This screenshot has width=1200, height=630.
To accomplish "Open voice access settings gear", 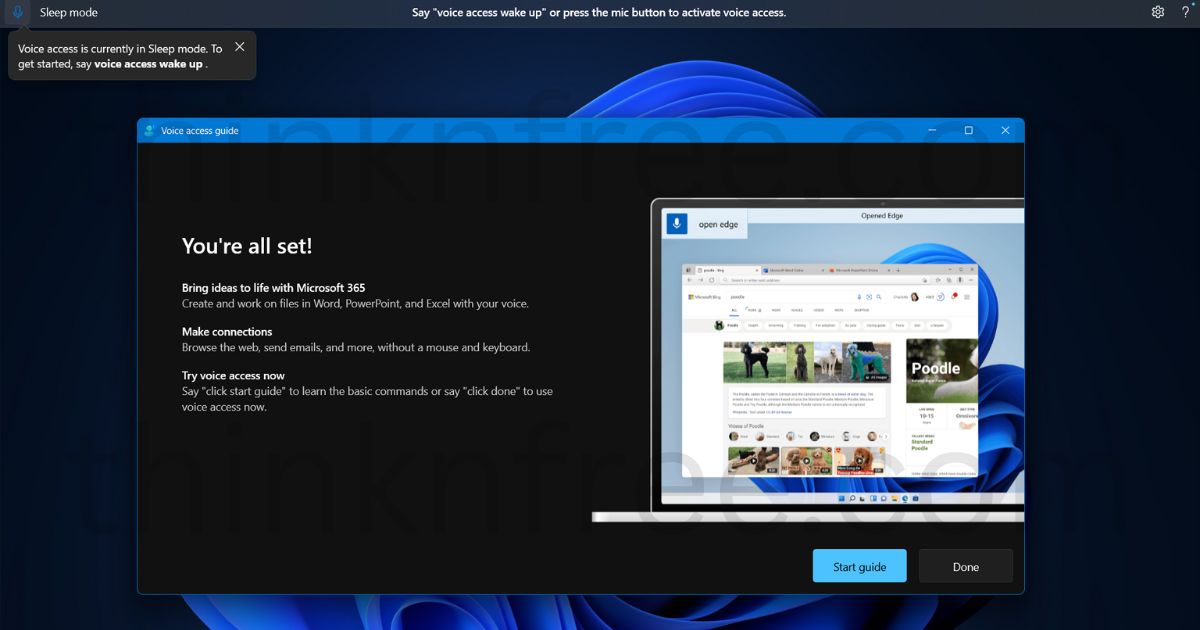I will (x=1158, y=12).
